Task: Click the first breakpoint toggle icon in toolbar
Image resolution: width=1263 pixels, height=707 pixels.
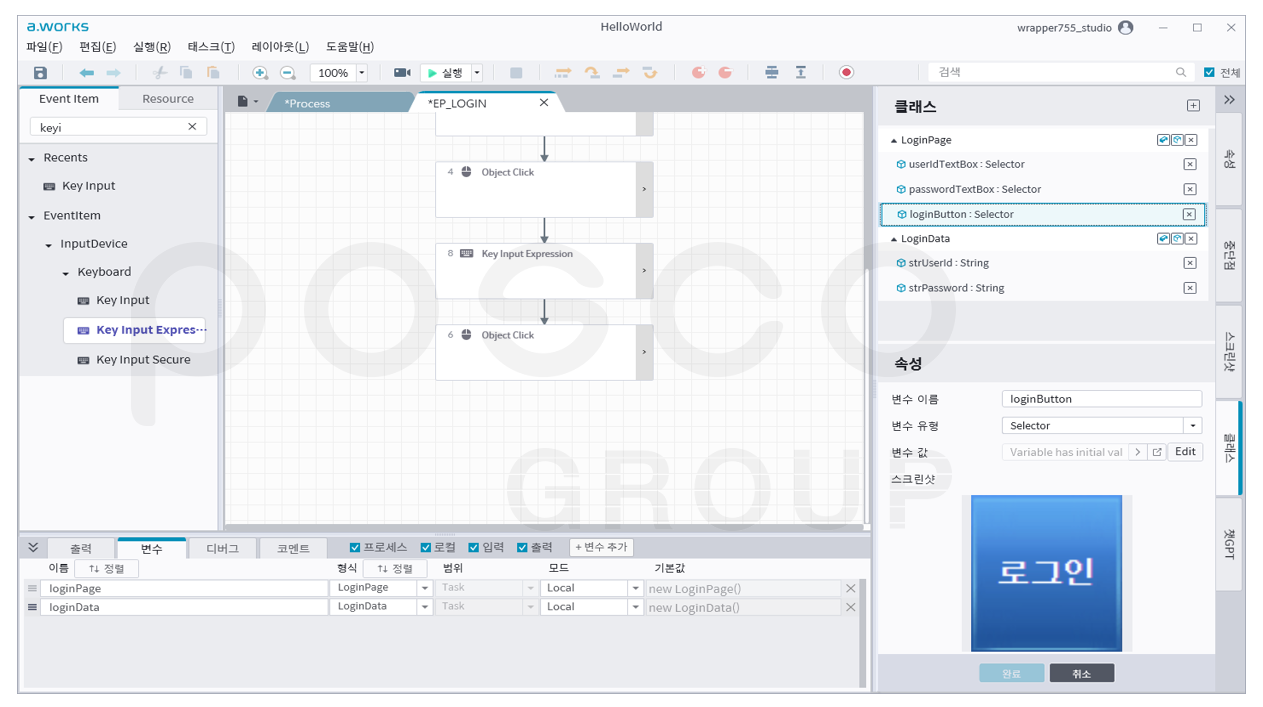Action: [698, 72]
